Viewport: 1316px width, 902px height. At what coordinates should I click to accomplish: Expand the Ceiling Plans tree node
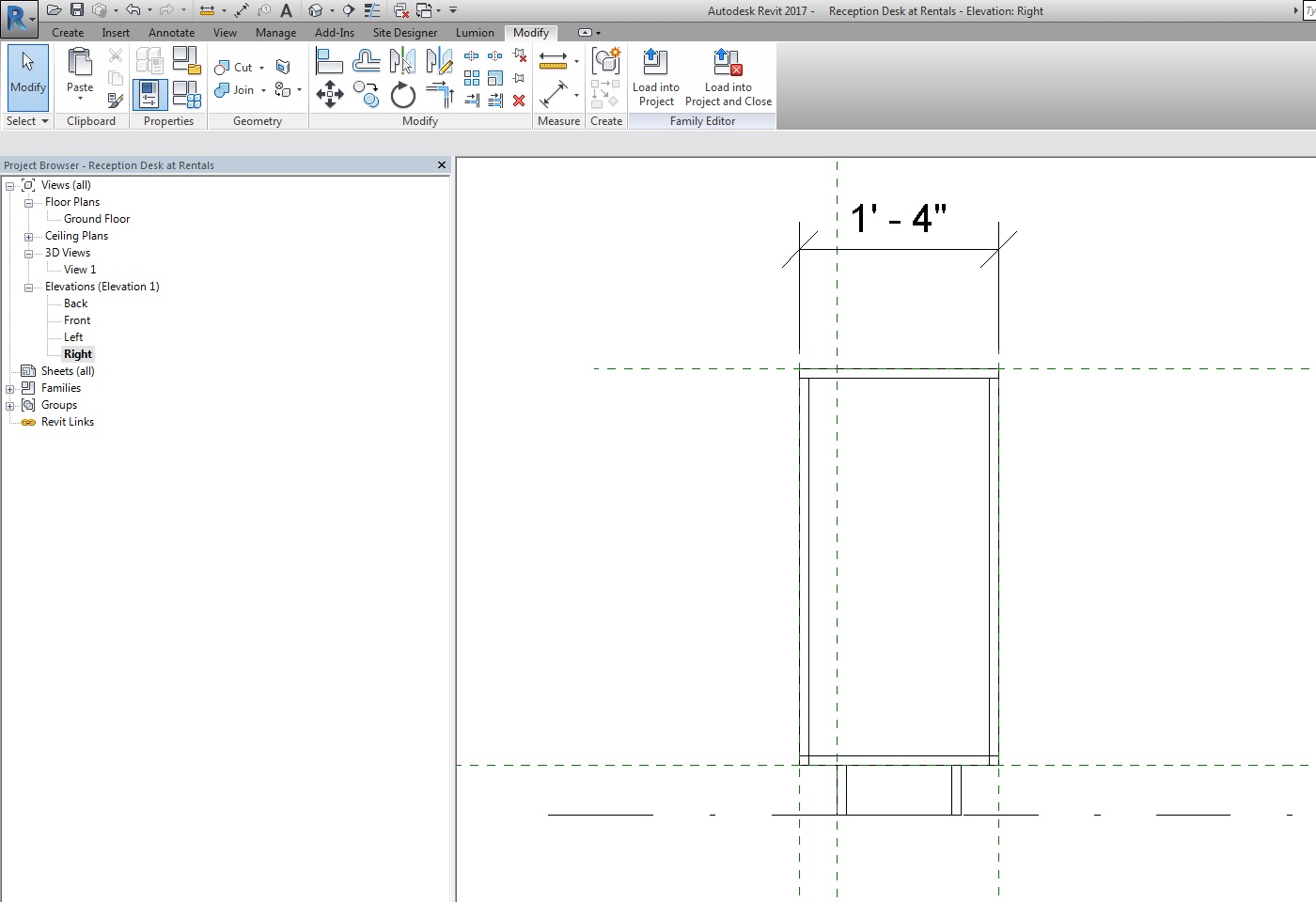point(28,236)
